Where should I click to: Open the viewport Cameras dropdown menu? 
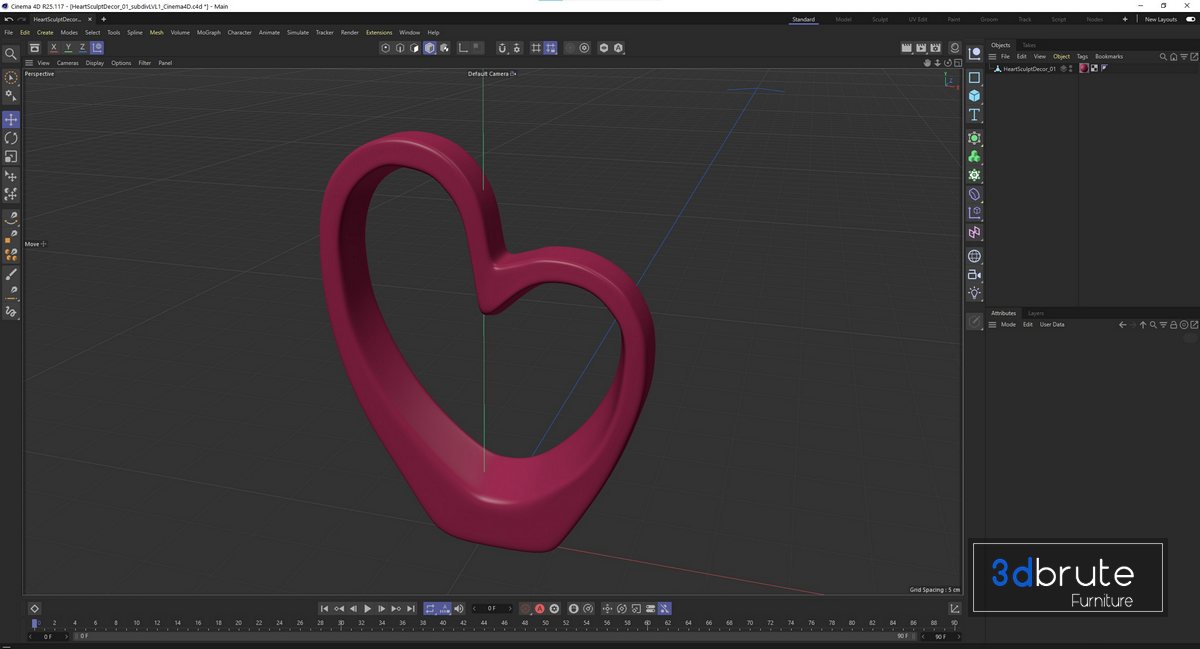pyautogui.click(x=67, y=63)
